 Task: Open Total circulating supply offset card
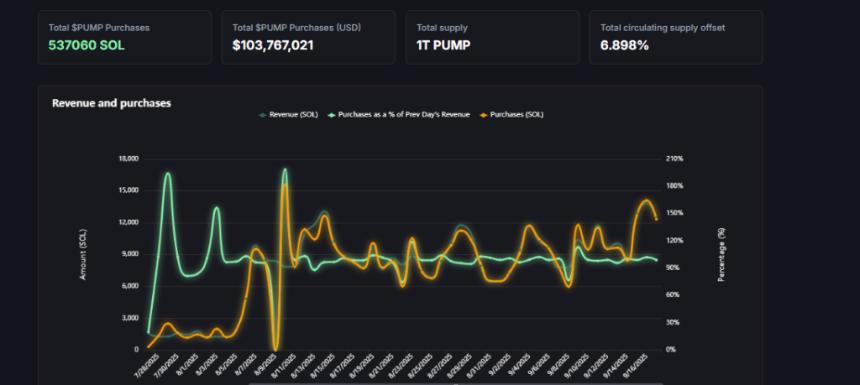(676, 37)
